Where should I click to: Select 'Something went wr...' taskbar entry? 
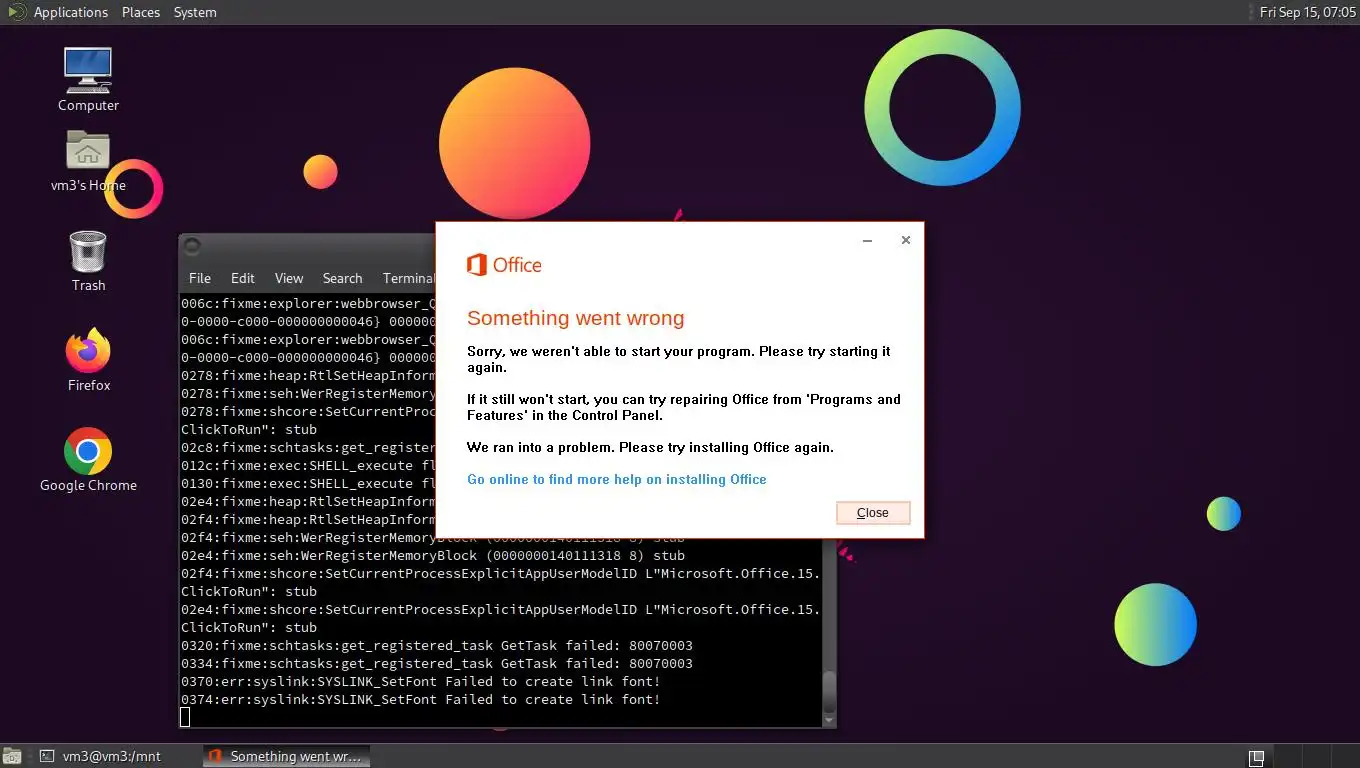tap(287, 756)
